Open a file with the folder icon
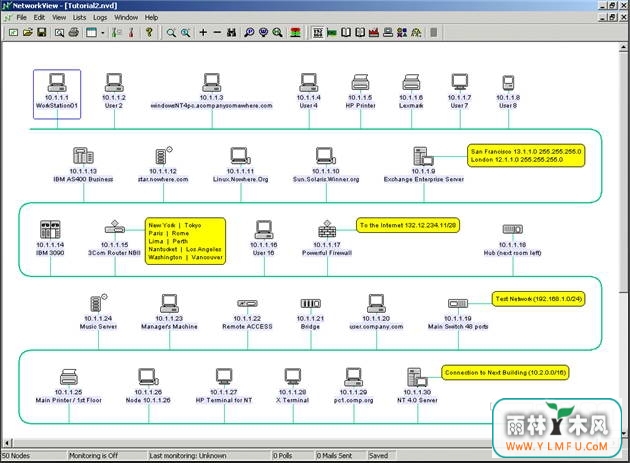 pyautogui.click(x=27, y=33)
